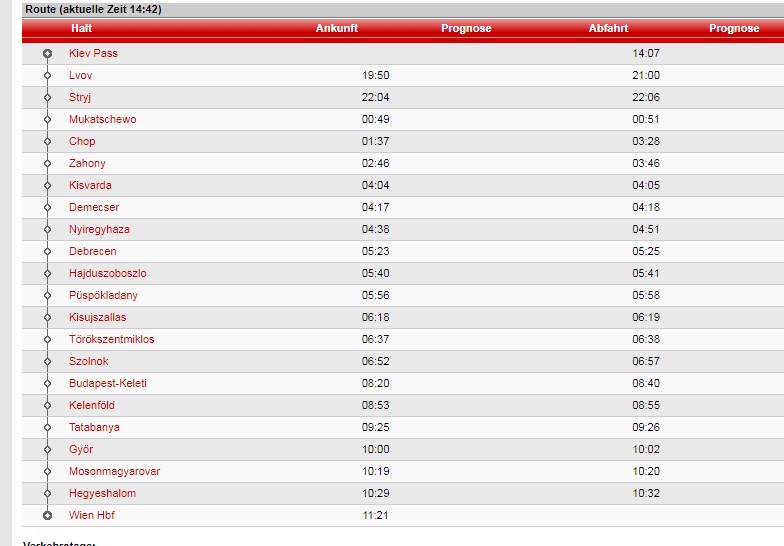Image resolution: width=784 pixels, height=546 pixels.
Task: Open the Wien Hbf station link
Action: tap(92, 515)
